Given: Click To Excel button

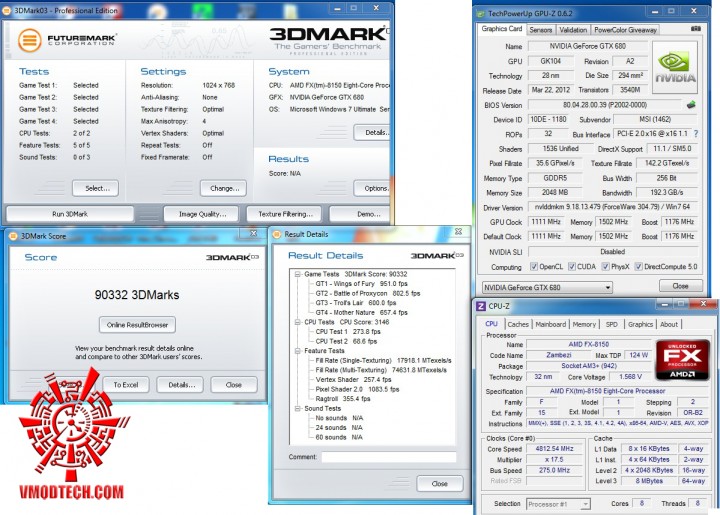Looking at the screenshot, I should pos(126,385).
